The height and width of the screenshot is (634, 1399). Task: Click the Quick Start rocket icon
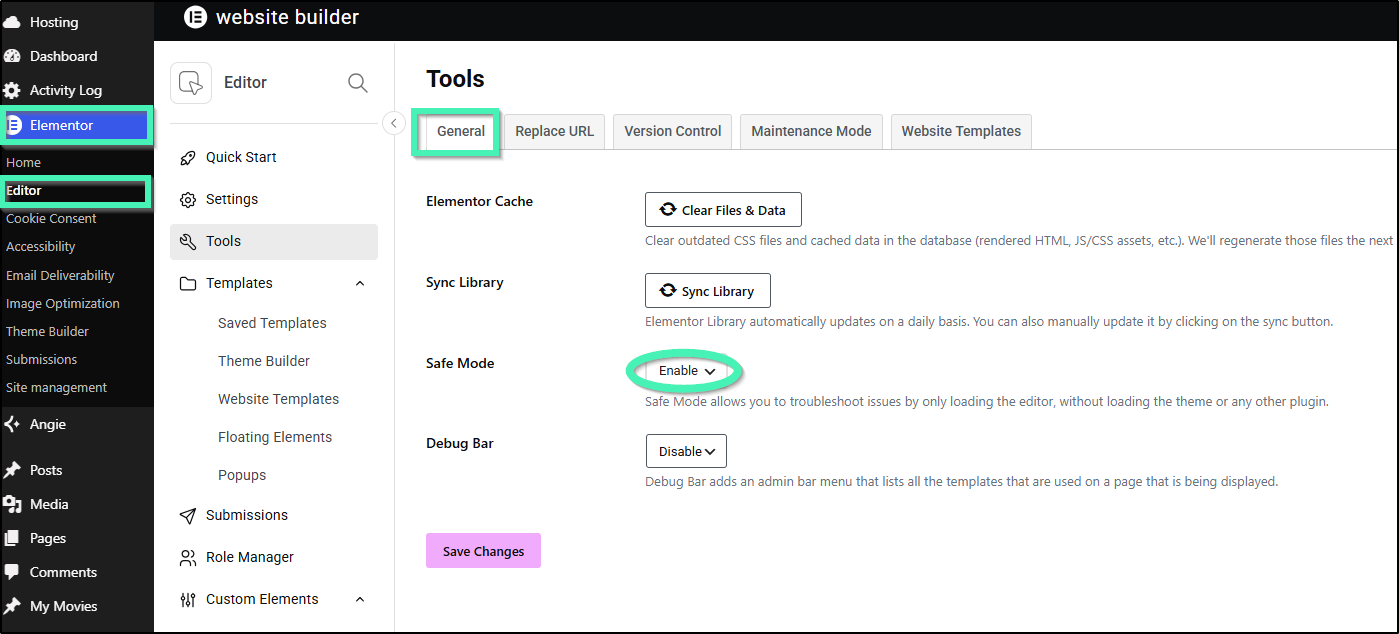click(x=188, y=158)
